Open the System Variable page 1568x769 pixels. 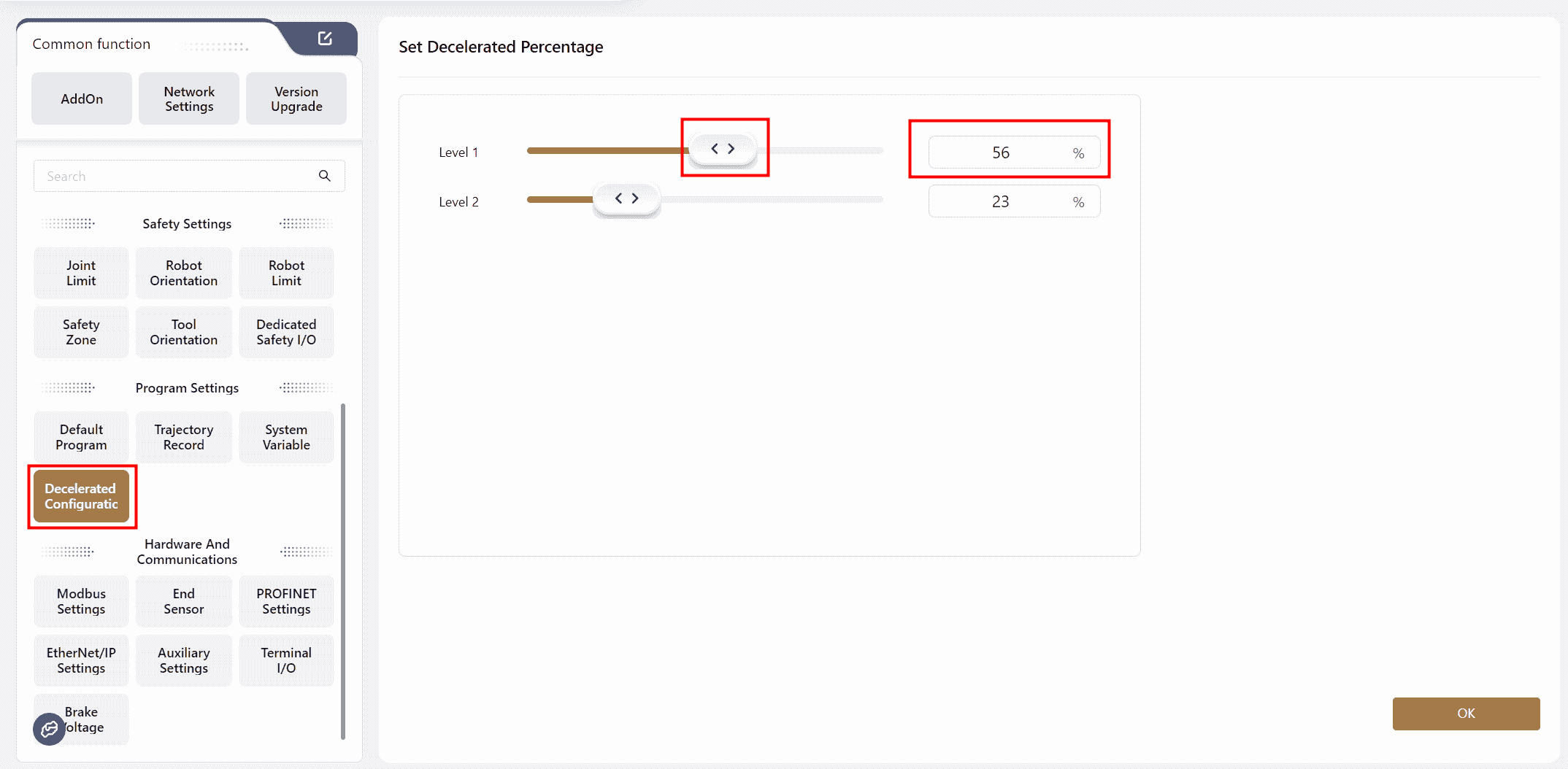[286, 437]
